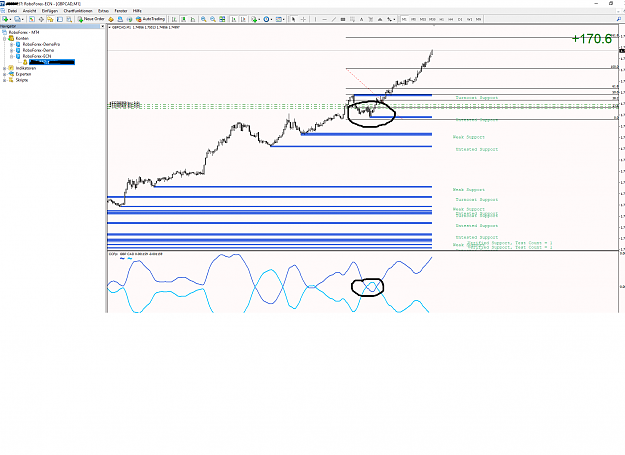The height and width of the screenshot is (455, 625).
Task: Expand the RoboForex-DemoPro node
Action: point(12,45)
